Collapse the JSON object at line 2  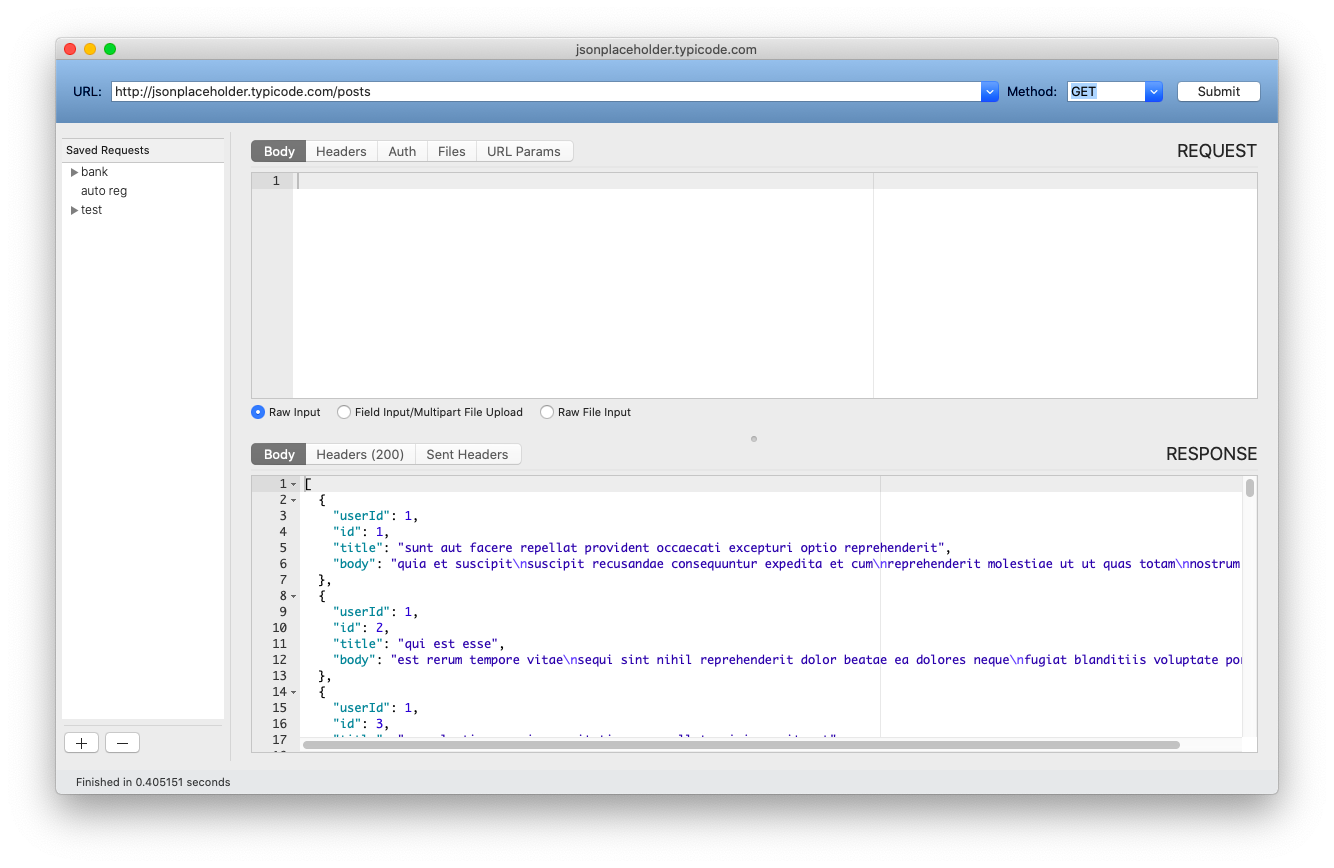point(293,500)
